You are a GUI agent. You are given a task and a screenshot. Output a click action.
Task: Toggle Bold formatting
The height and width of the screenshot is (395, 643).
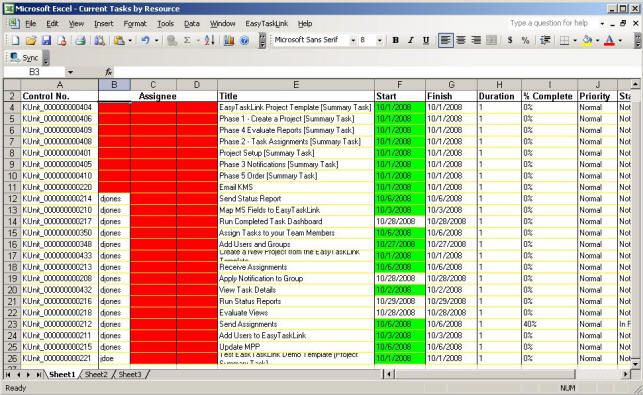[395, 40]
